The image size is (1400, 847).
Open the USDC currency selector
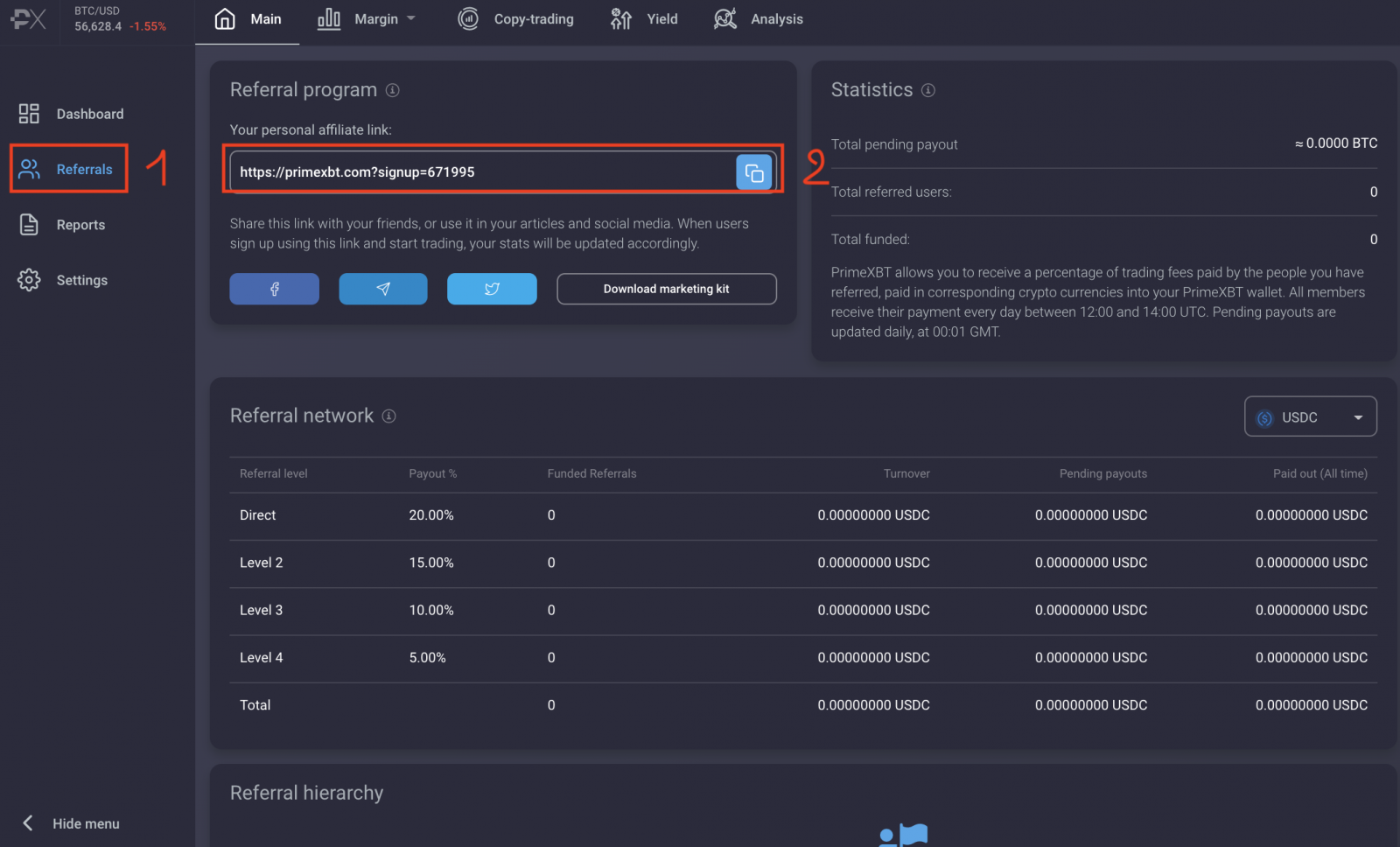click(1310, 416)
